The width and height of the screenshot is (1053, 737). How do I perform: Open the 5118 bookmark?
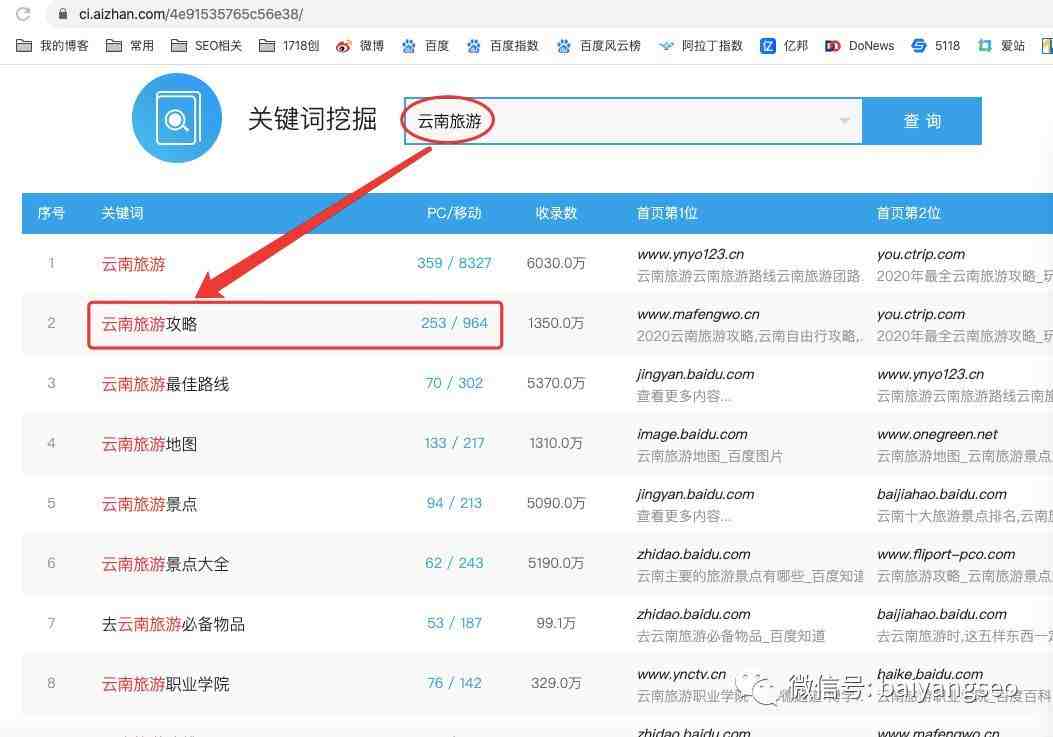click(x=935, y=45)
